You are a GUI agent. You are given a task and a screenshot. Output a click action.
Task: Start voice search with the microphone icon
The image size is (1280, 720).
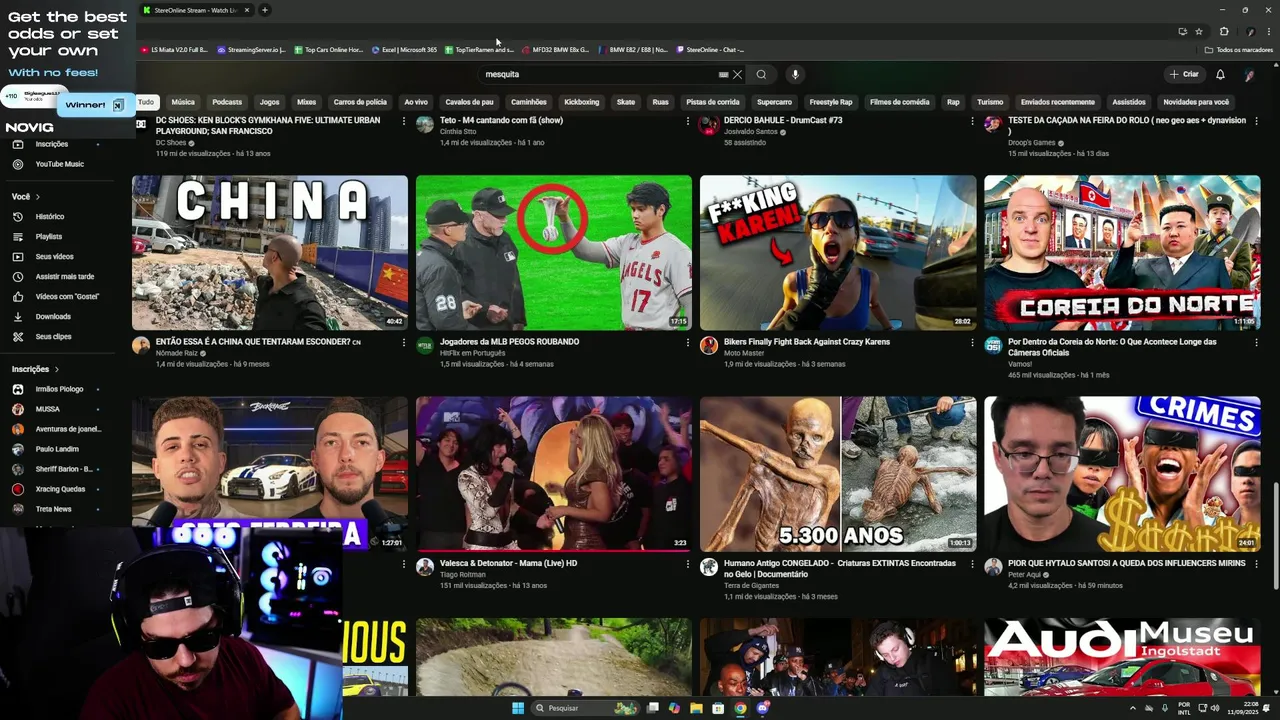click(x=795, y=74)
